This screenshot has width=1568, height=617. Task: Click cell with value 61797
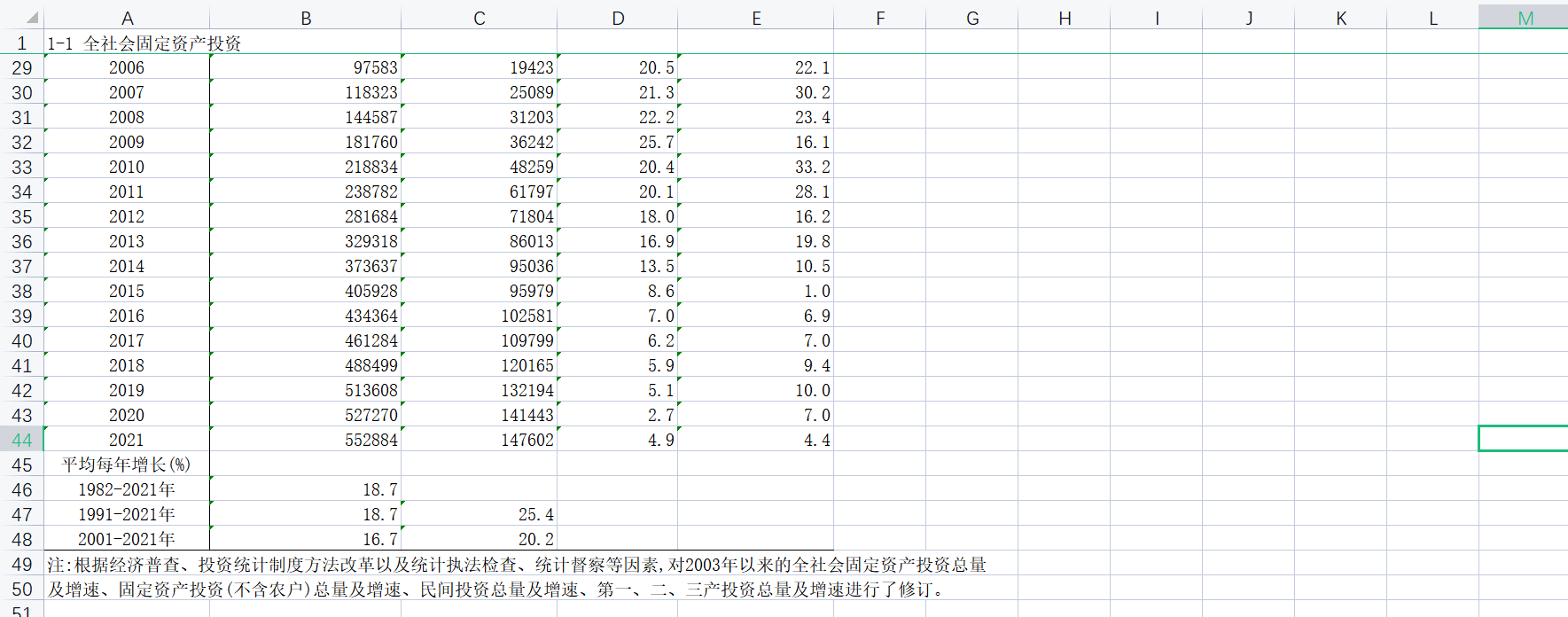(480, 191)
